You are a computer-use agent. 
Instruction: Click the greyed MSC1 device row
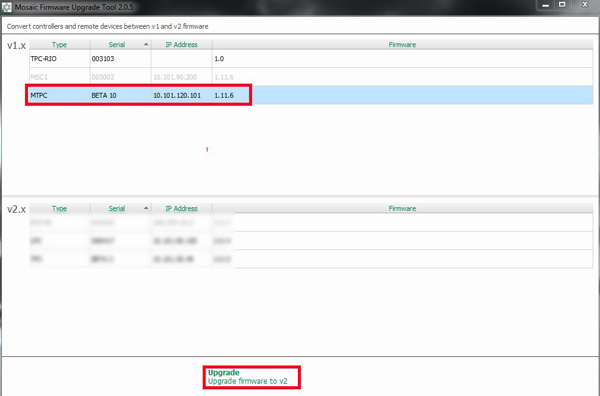click(x=311, y=77)
